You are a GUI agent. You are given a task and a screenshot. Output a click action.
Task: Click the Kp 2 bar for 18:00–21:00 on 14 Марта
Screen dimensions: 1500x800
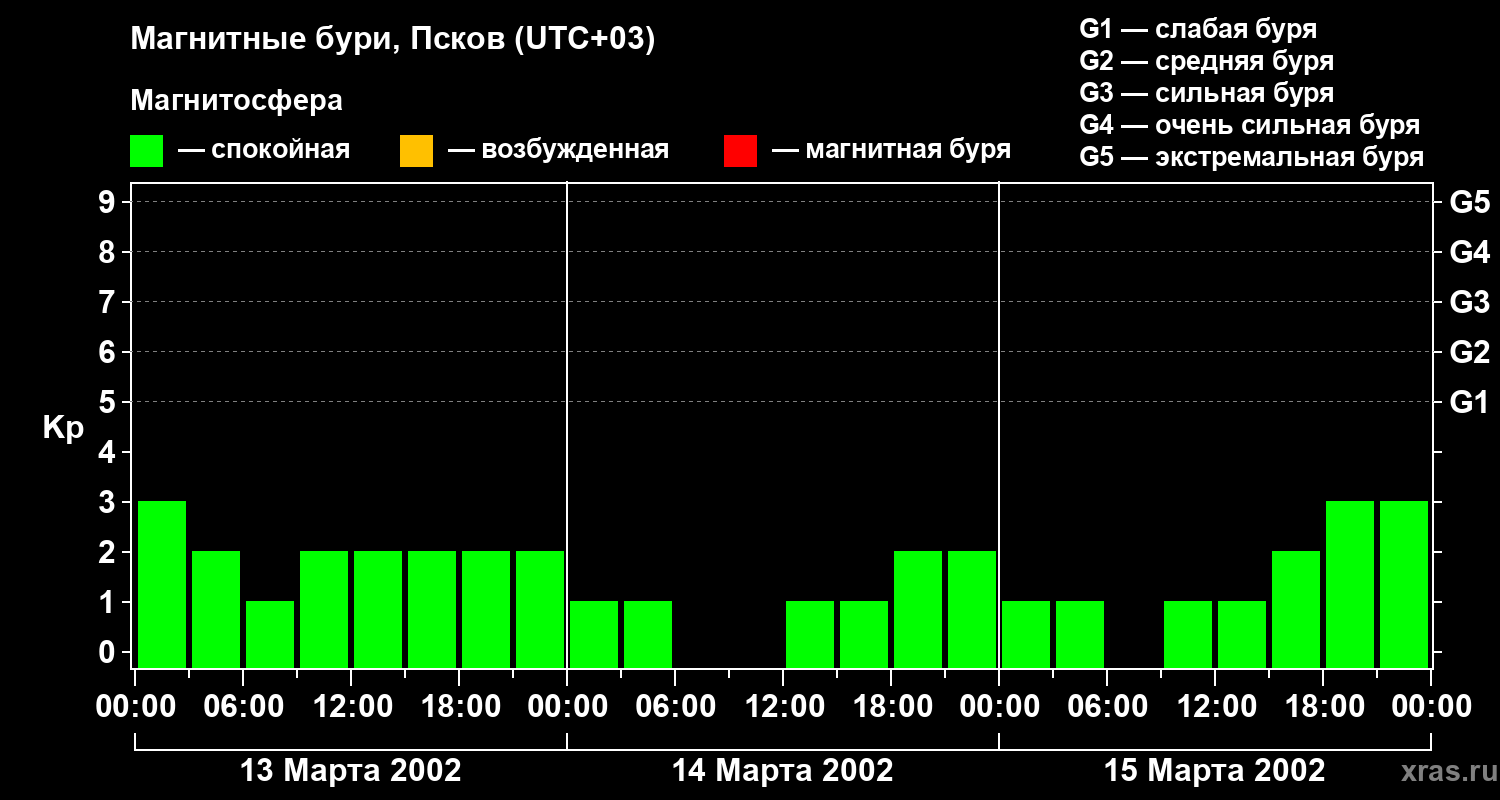[918, 609]
